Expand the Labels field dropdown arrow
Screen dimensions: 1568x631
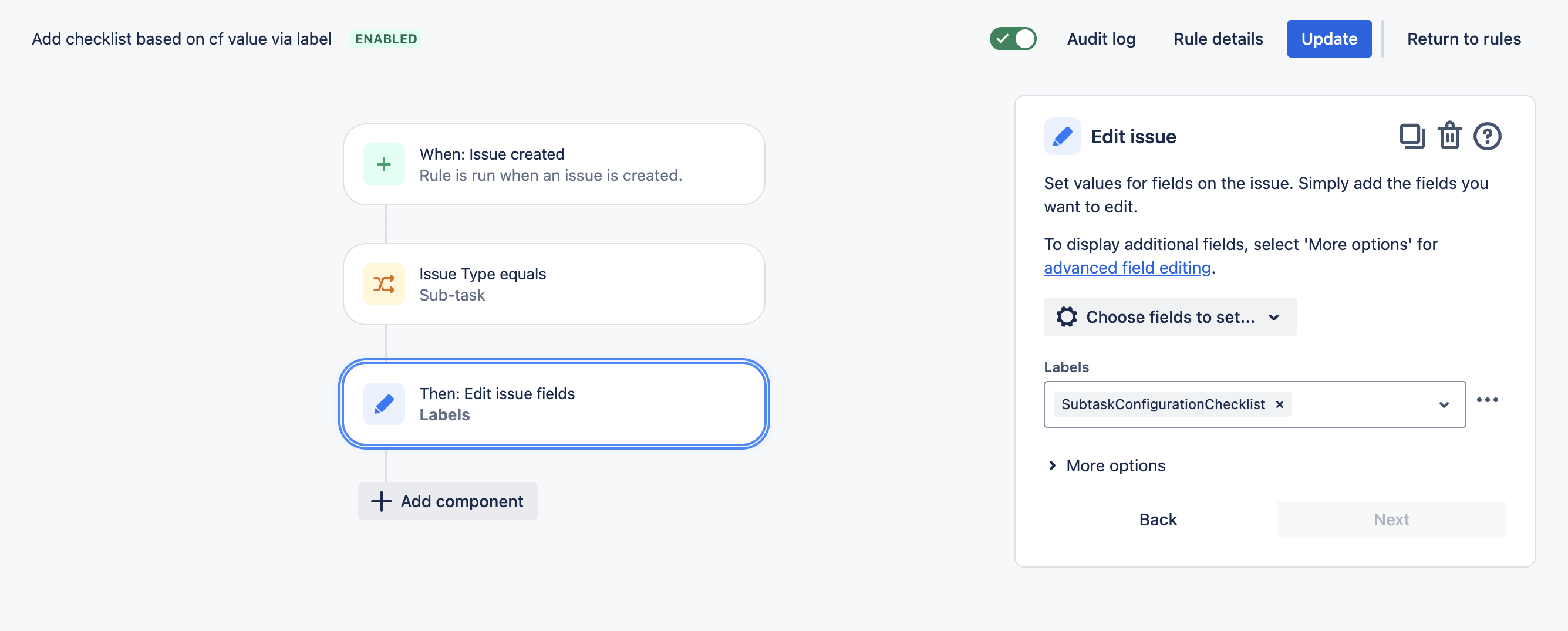pos(1443,405)
